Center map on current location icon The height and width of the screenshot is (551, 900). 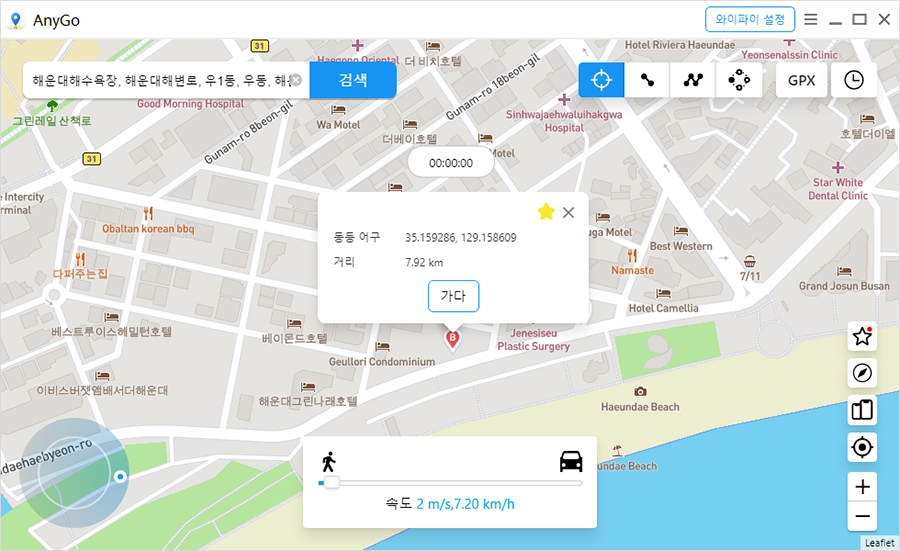coord(862,447)
